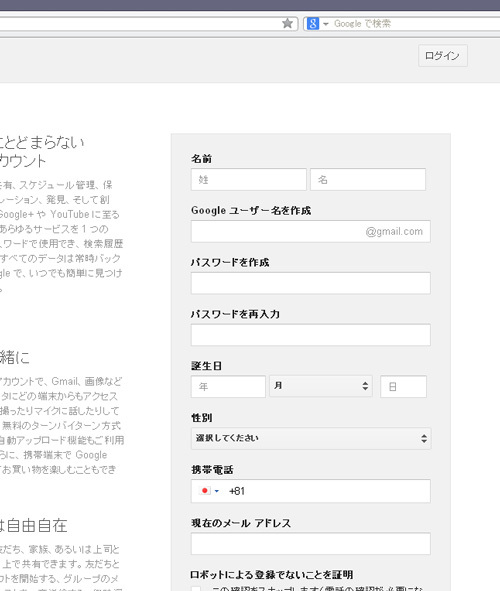
Task: Click the '誕生日' label
Action: (206, 366)
